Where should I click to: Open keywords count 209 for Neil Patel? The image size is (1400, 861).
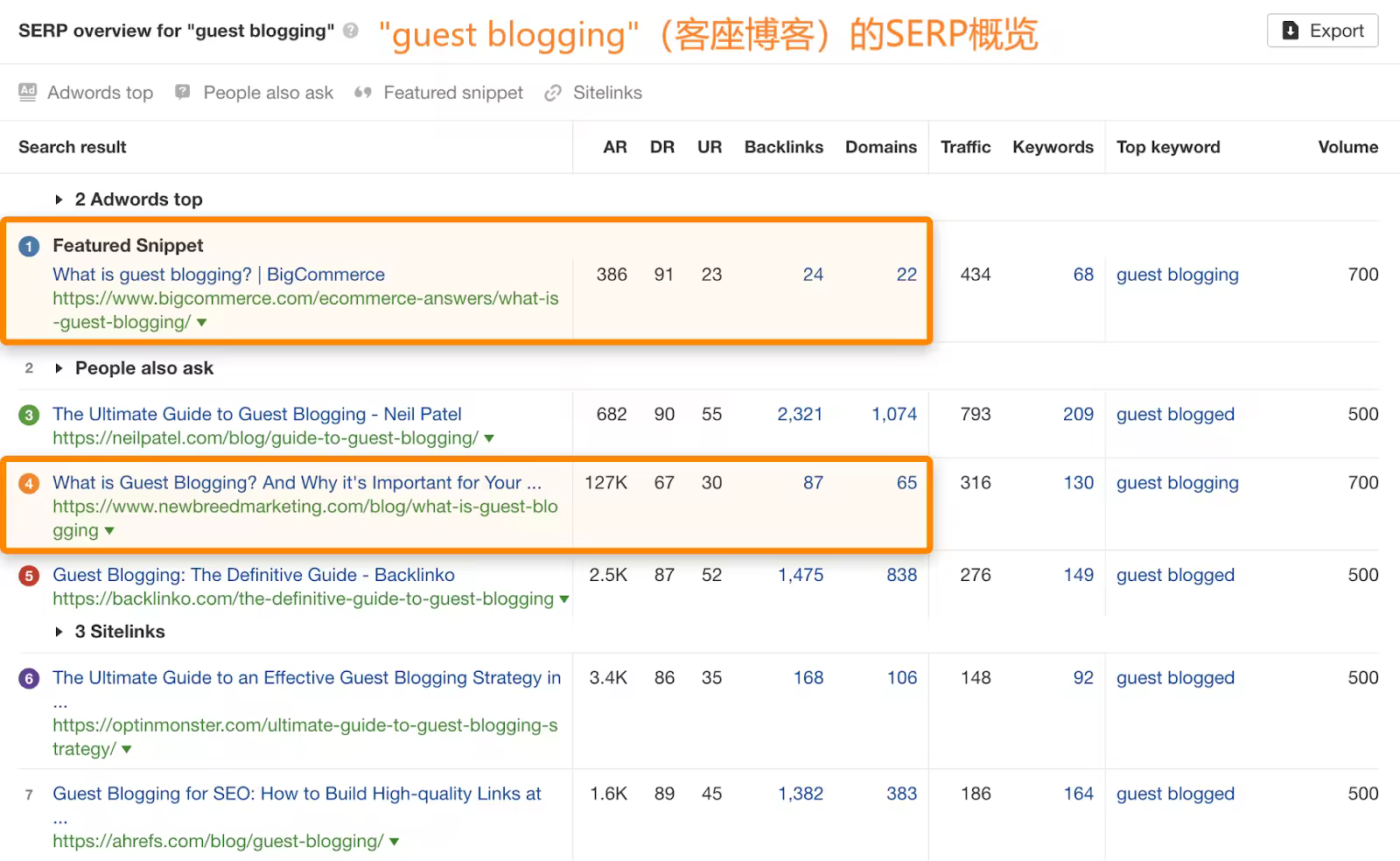click(1078, 414)
